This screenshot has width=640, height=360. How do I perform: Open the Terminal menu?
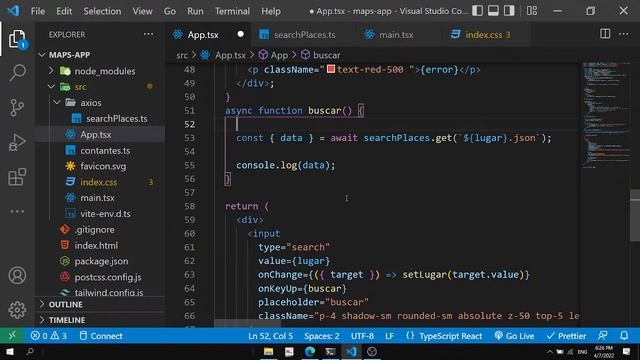pos(232,11)
